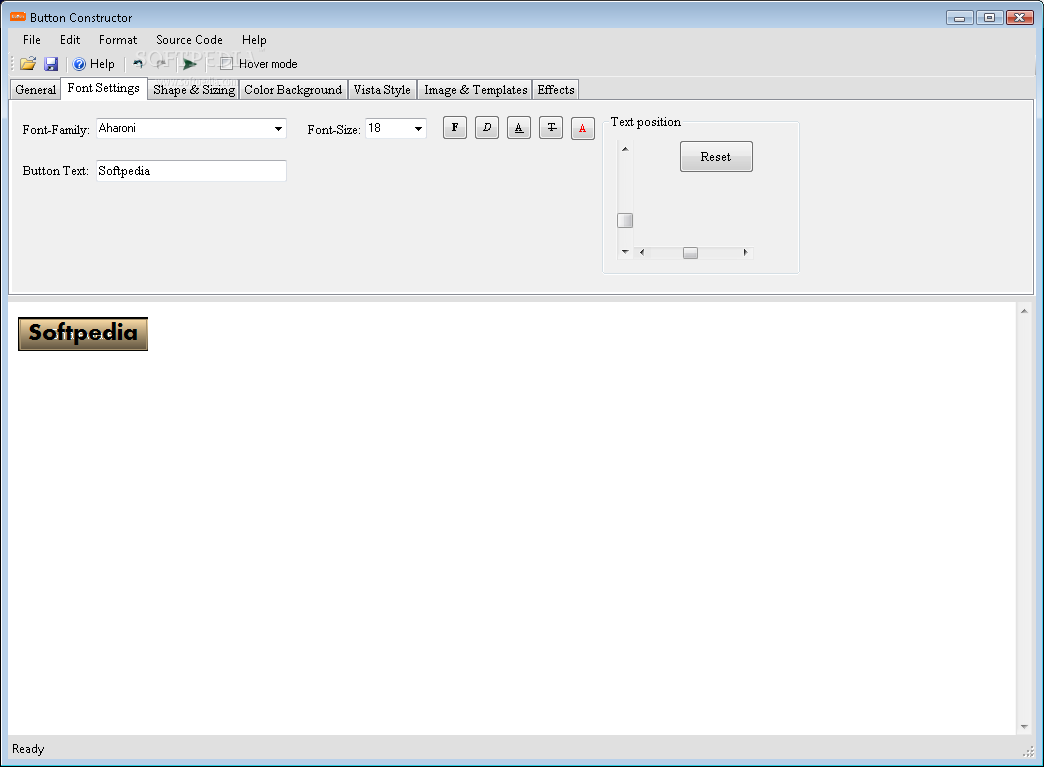The width and height of the screenshot is (1044, 767).
Task: Click the horizontal text position slider thumb
Action: coord(690,253)
